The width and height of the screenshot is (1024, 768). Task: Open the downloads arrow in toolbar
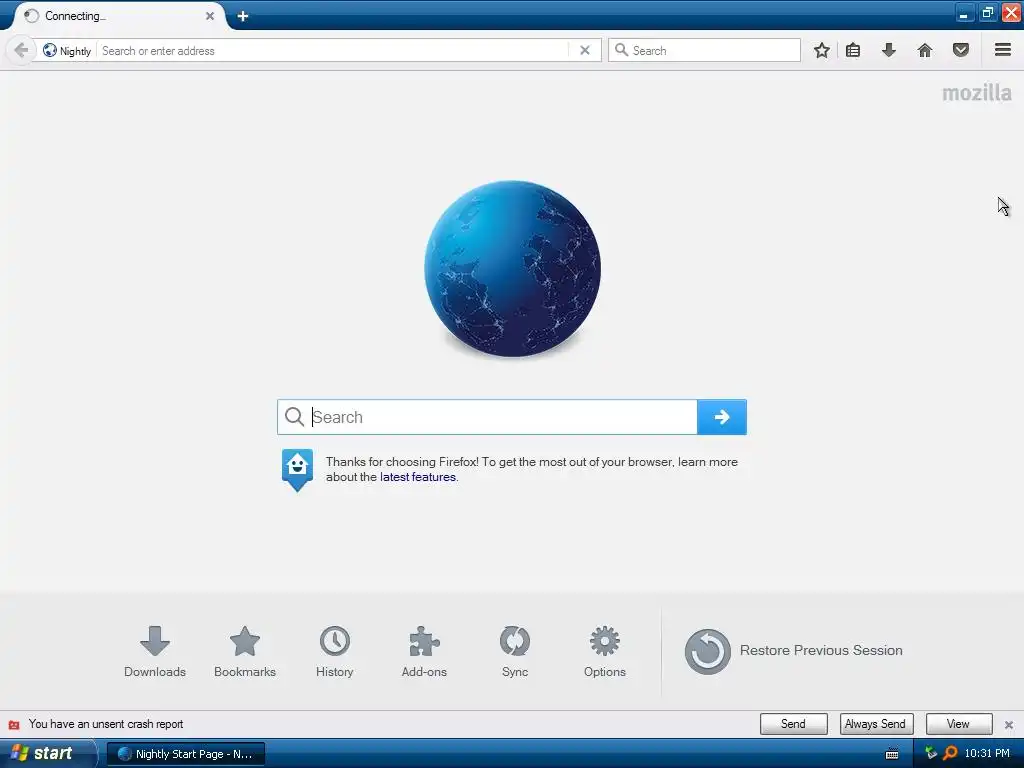pyautogui.click(x=889, y=50)
